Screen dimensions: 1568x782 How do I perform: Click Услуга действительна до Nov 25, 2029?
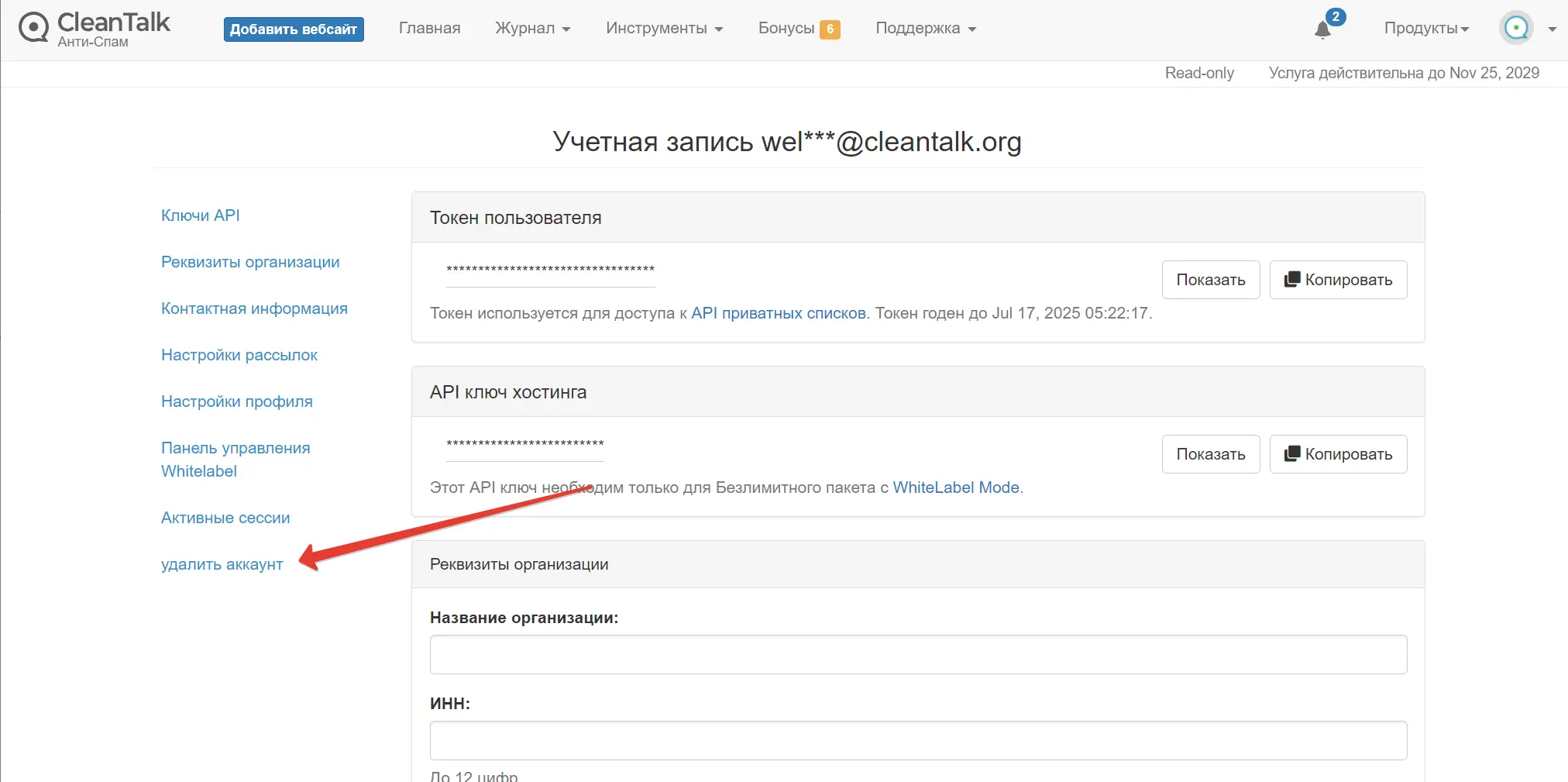point(1404,73)
